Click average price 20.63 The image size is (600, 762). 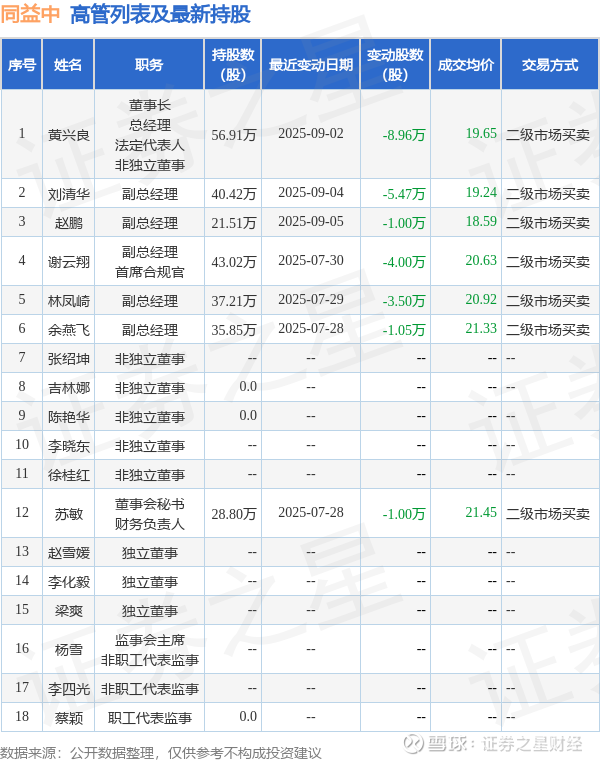(481, 260)
